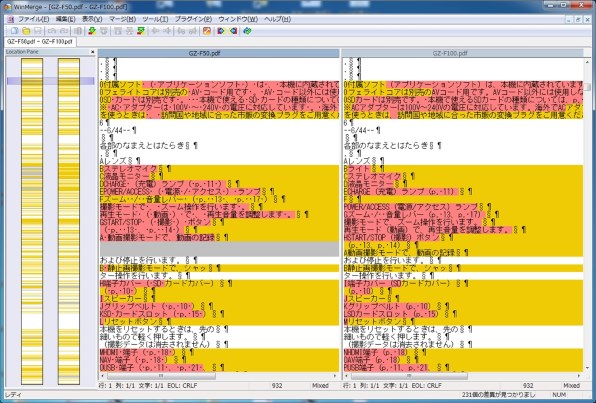Open the ファイル(F) menu
Image resolution: width=596 pixels, height=403 pixels.
(x=33, y=19)
